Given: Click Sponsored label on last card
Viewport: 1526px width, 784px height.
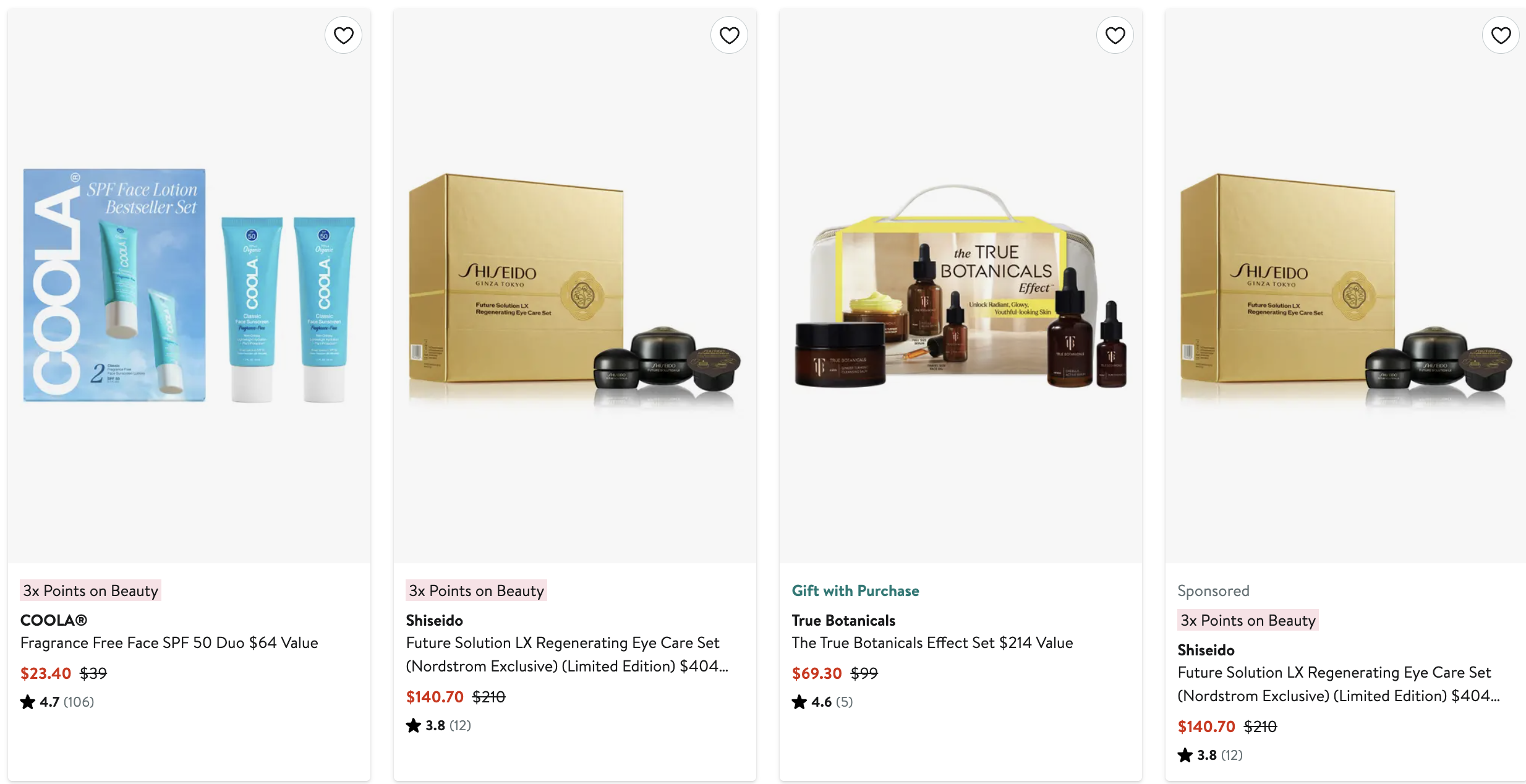Looking at the screenshot, I should tap(1213, 590).
